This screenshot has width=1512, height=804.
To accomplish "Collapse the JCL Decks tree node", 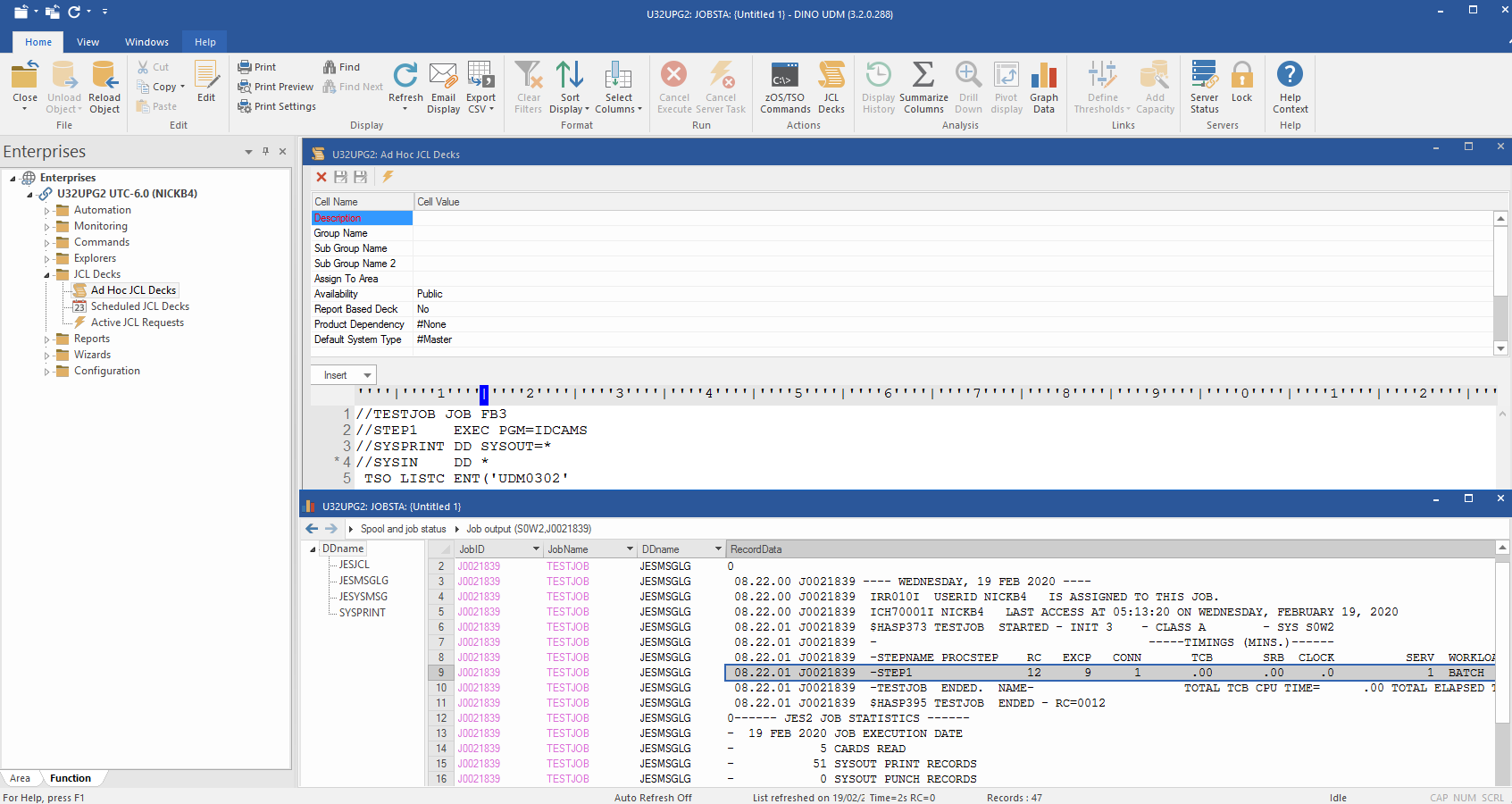I will [x=46, y=273].
